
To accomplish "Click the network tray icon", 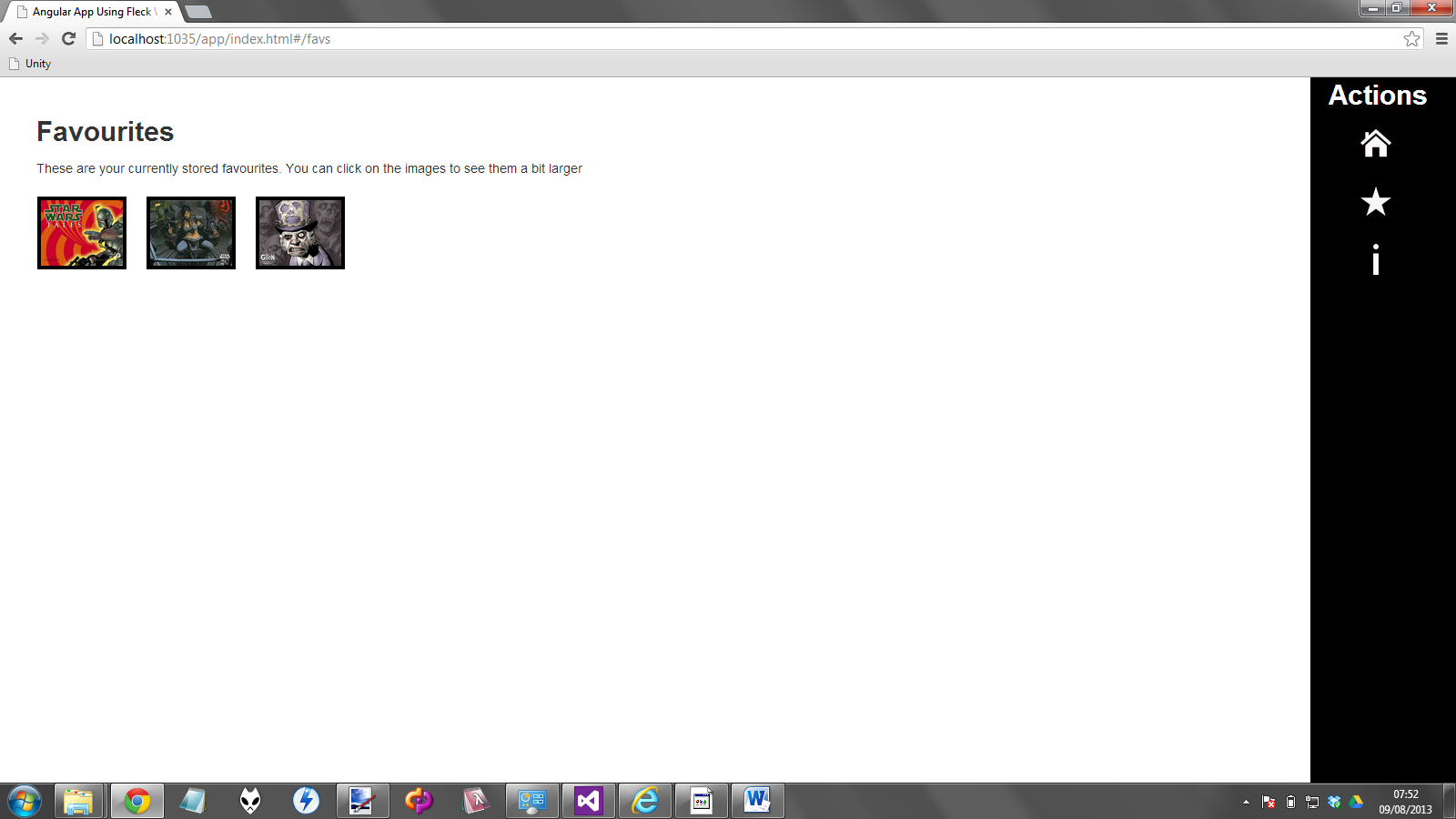I will (1312, 802).
